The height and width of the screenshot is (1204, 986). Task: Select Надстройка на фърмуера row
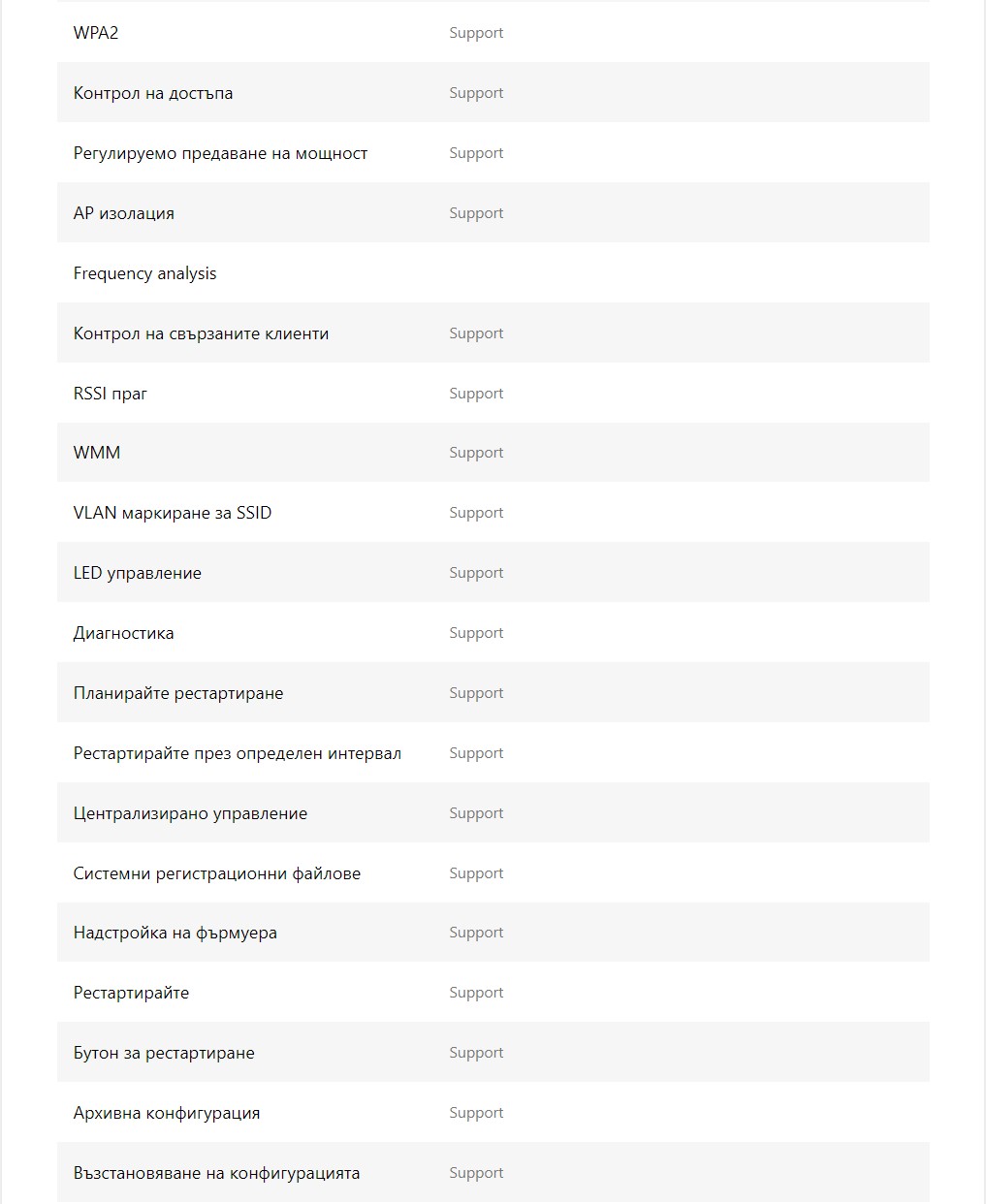pos(493,933)
